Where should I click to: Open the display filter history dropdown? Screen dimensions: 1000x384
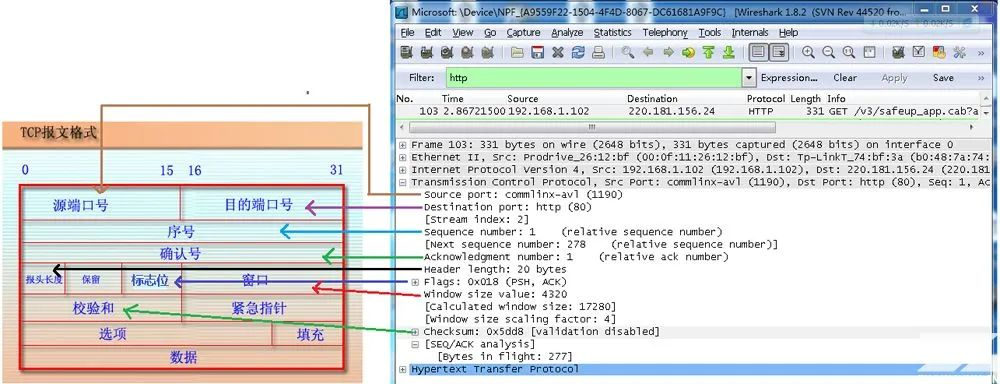749,78
